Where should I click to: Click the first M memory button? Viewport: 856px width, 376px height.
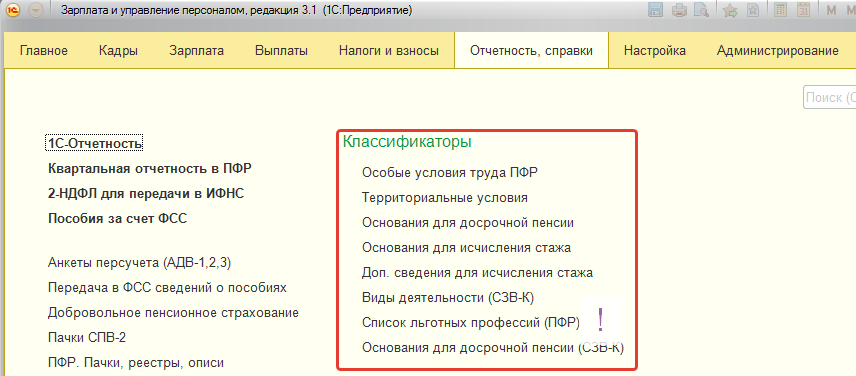(831, 10)
